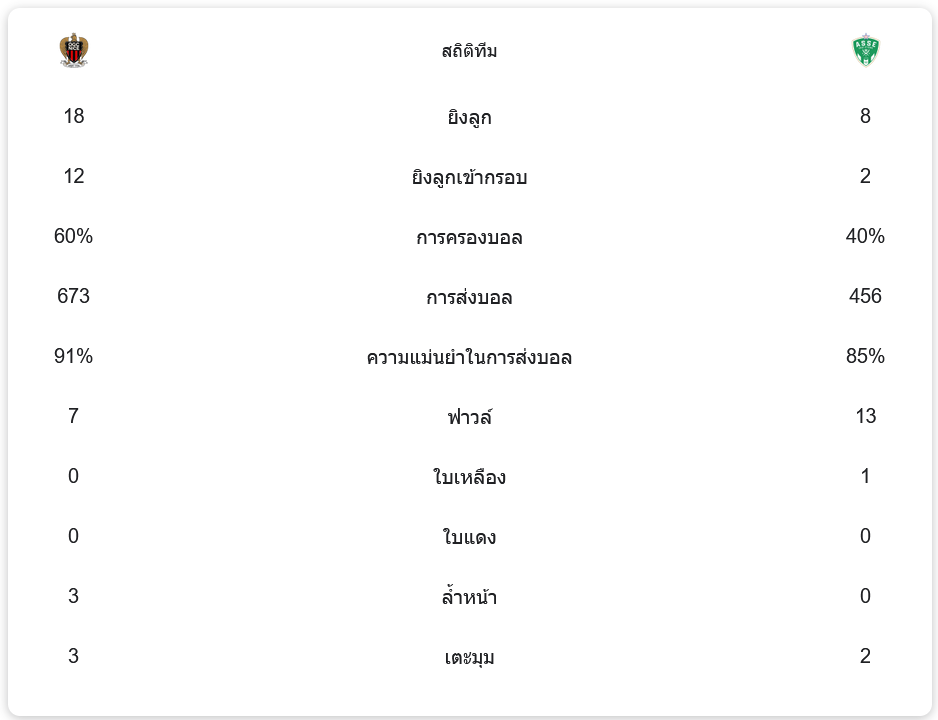Select the 12 shots on target value
Screen dimensions: 938x720
click(x=74, y=176)
